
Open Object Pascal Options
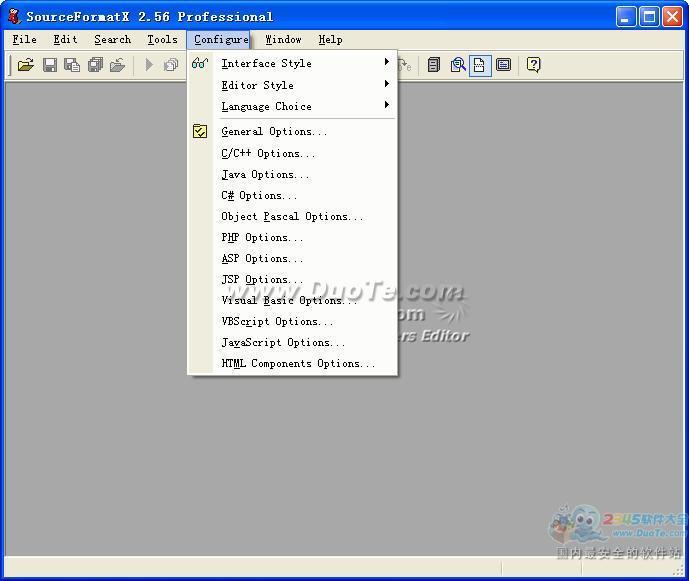point(292,216)
